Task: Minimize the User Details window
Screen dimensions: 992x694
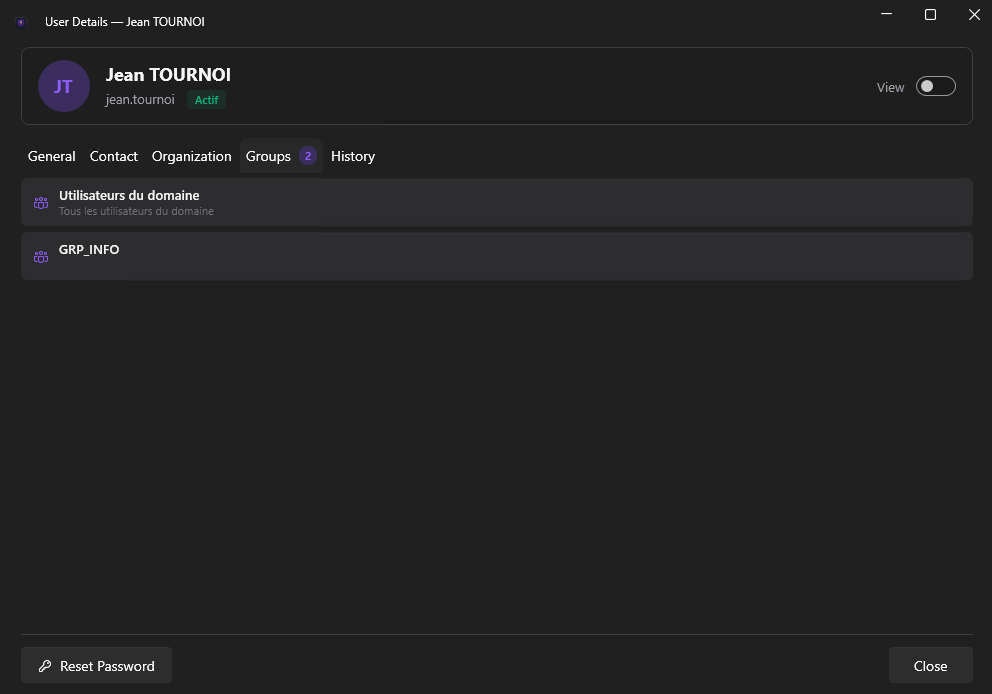Action: pos(886,14)
